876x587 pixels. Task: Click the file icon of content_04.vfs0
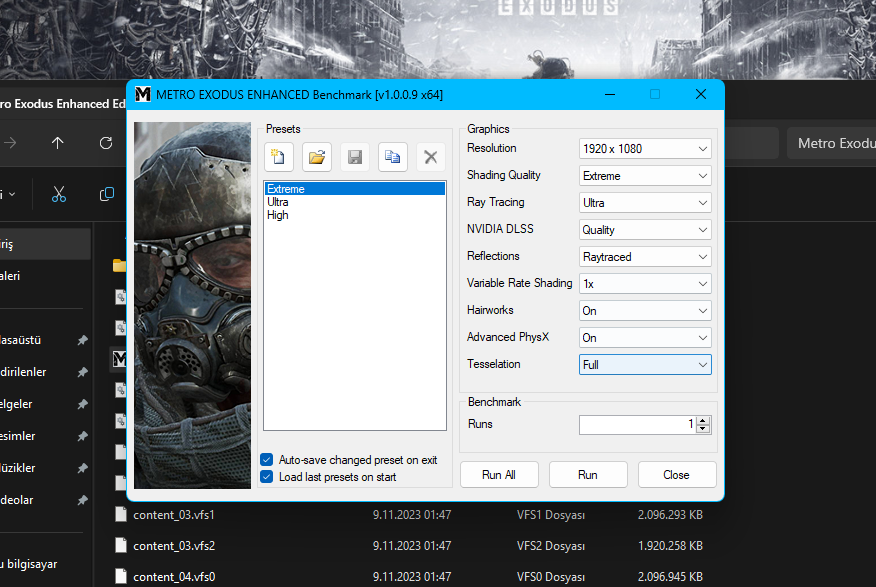(121, 576)
